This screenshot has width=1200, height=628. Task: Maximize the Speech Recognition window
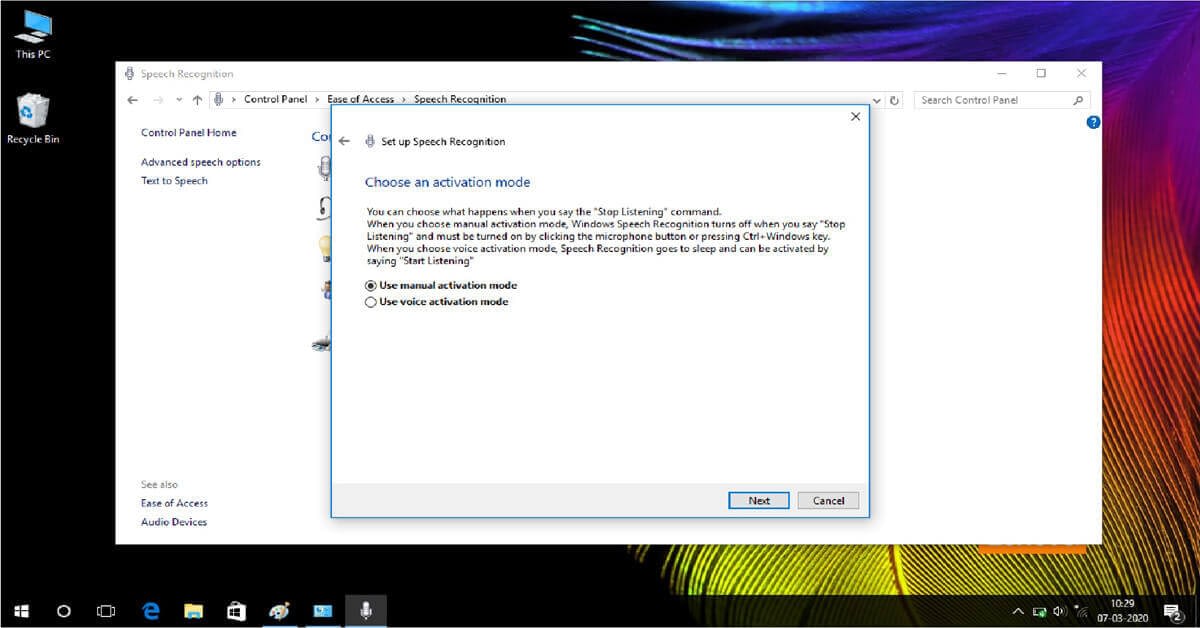coord(1041,73)
